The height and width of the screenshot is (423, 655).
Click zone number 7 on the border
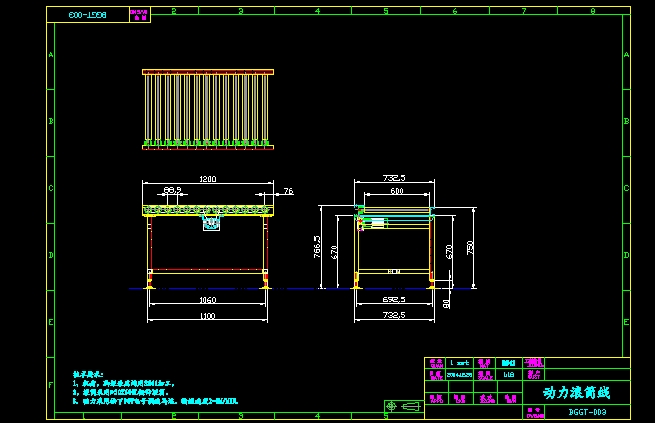524,11
